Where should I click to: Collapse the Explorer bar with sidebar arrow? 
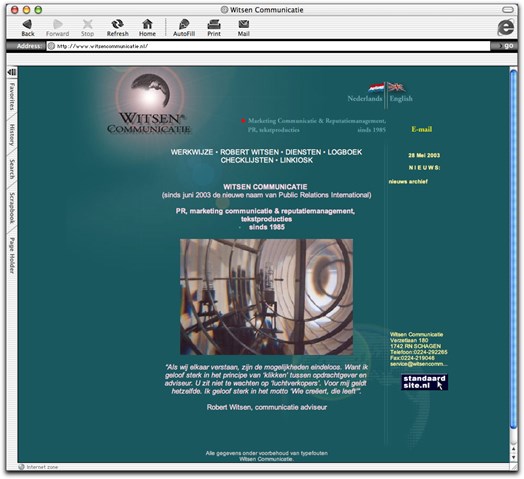12,72
